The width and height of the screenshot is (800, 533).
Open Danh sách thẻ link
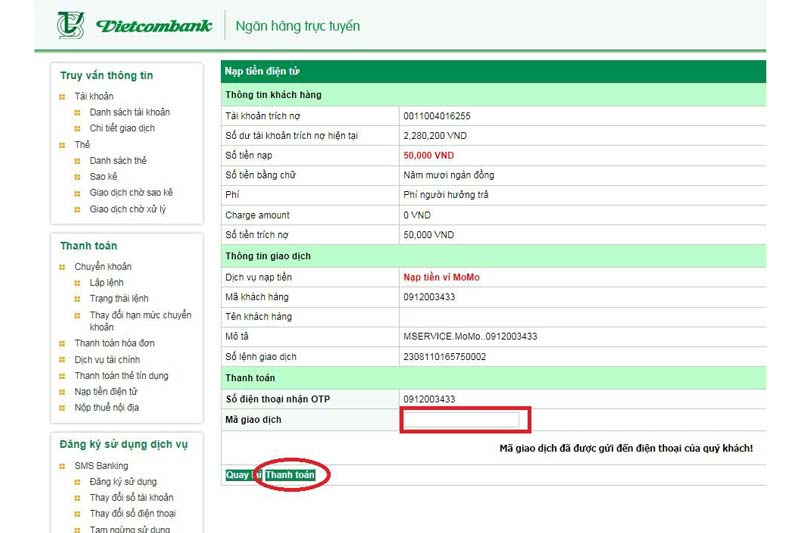118,161
